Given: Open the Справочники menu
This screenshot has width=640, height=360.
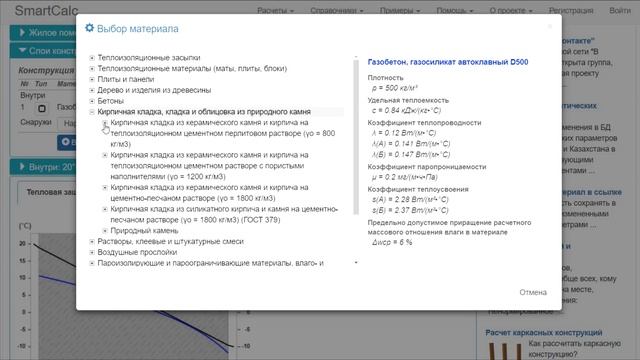Looking at the screenshot, I should click(x=336, y=11).
